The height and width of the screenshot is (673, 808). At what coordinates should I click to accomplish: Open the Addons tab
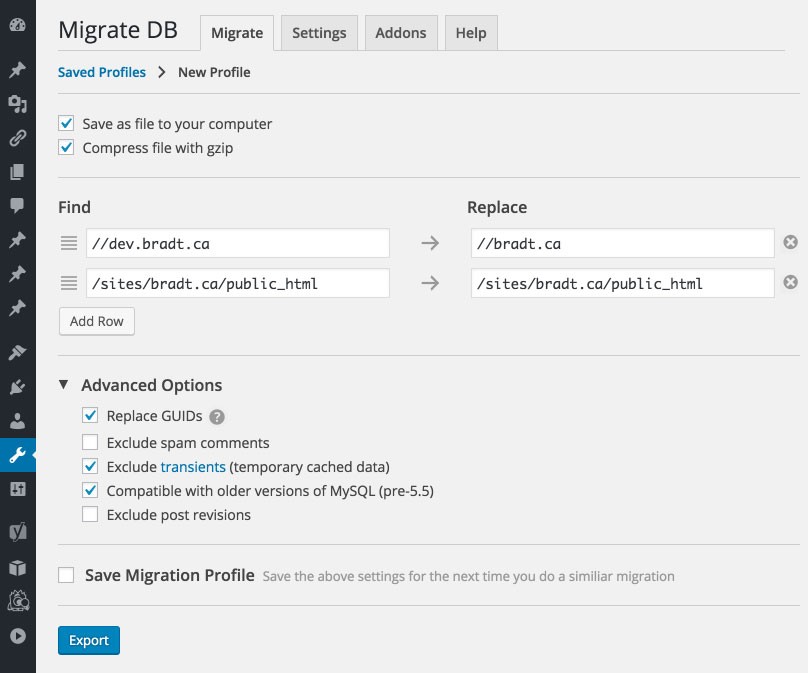click(x=400, y=33)
